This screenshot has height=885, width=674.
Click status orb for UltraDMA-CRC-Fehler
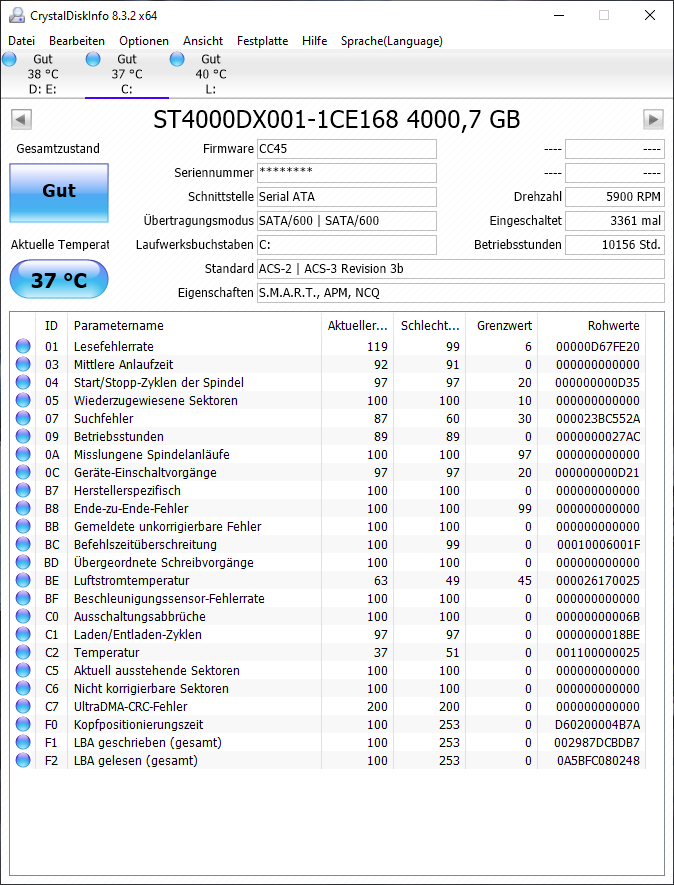(x=23, y=707)
